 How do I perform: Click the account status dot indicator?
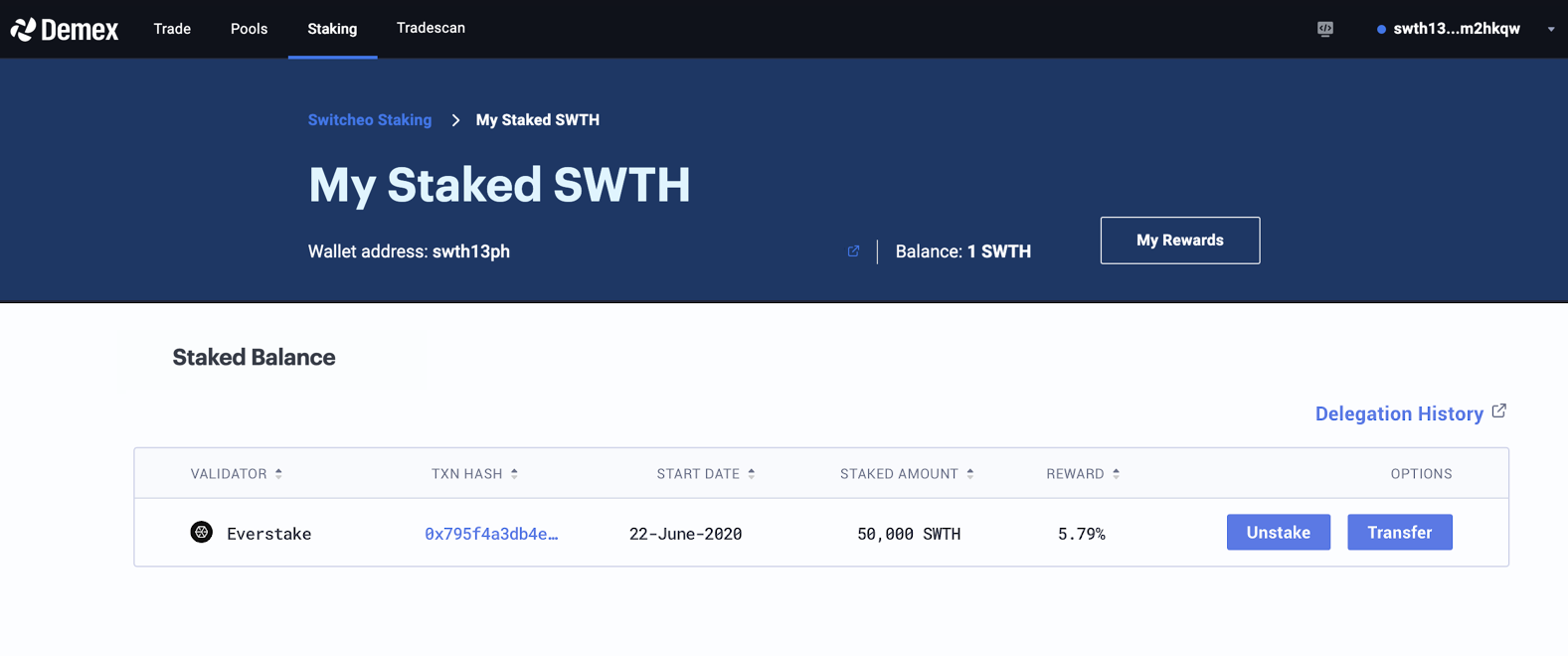[x=1381, y=30]
